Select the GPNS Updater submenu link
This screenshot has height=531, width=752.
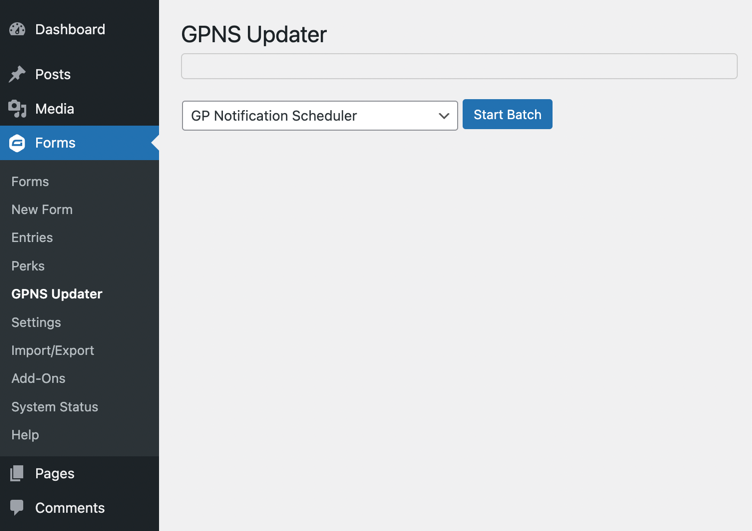[57, 294]
